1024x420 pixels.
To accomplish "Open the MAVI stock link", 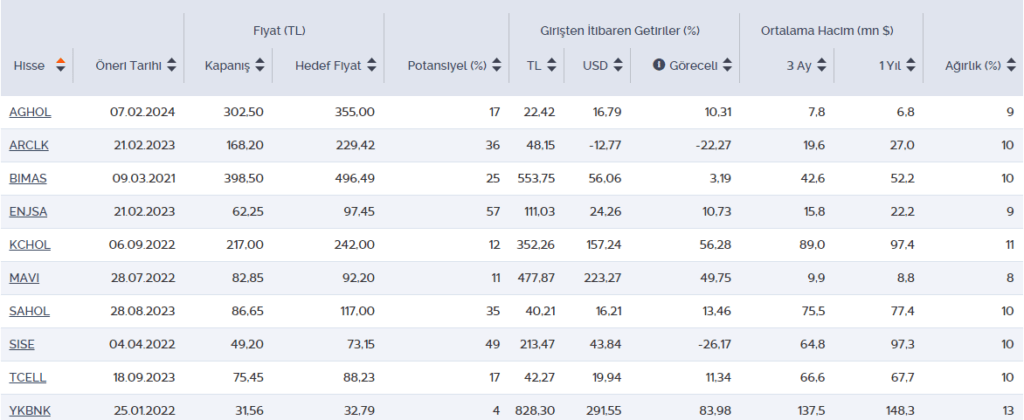I will point(24,278).
